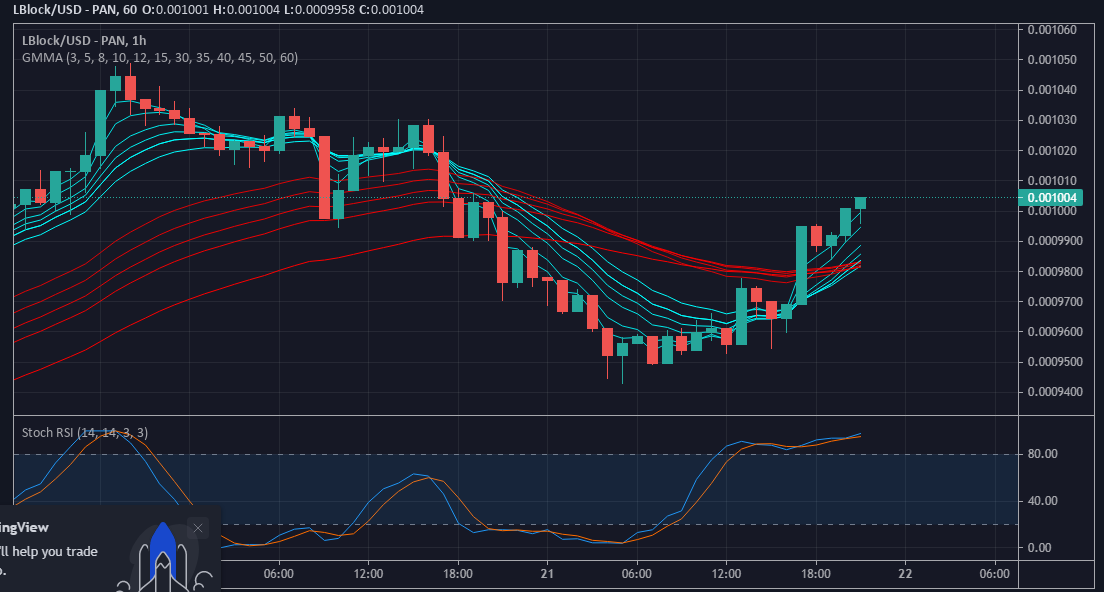Click the header open value O:0.001001
The image size is (1104, 592).
click(175, 10)
